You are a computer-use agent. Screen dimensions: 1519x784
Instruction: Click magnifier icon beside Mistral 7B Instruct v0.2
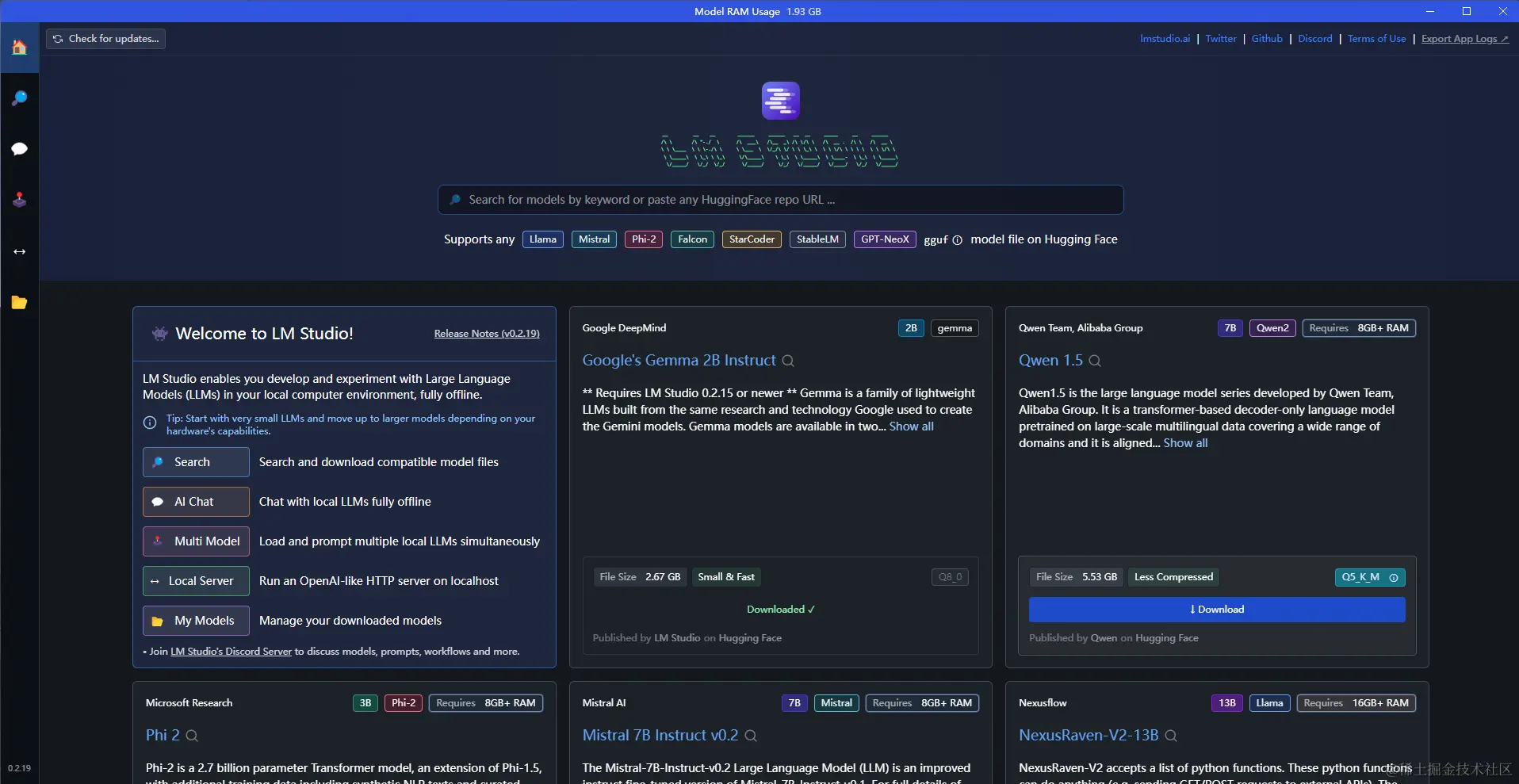pyautogui.click(x=751, y=736)
